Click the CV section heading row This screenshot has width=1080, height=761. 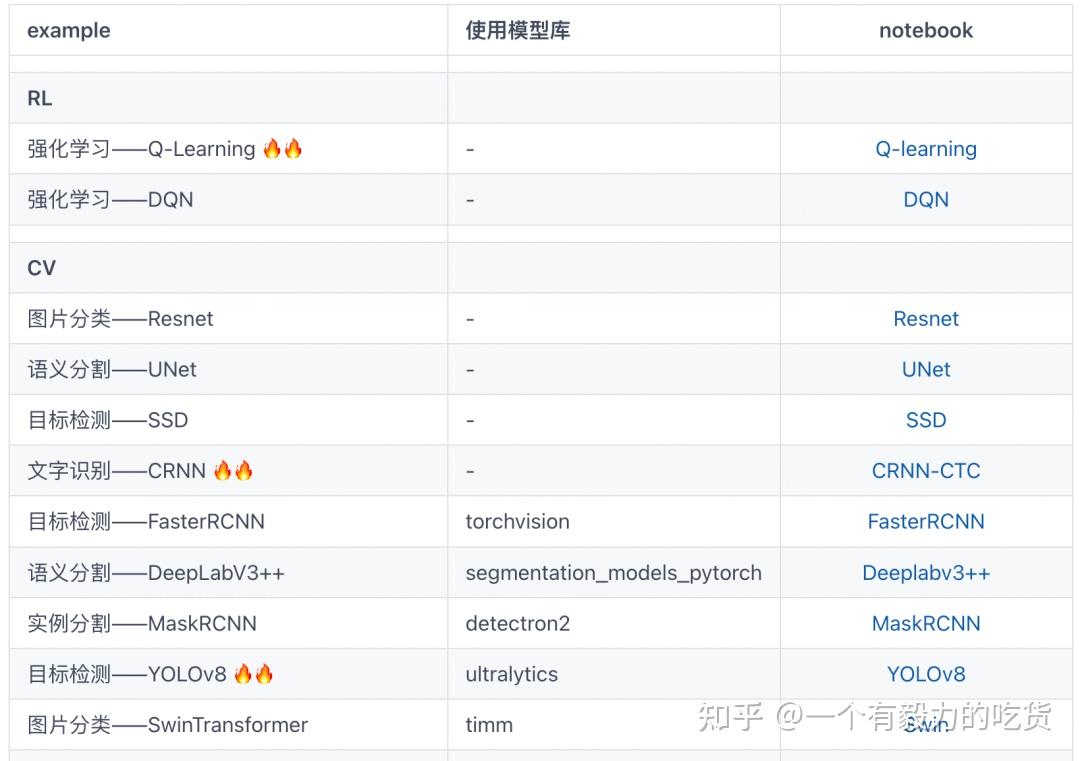tap(541, 268)
